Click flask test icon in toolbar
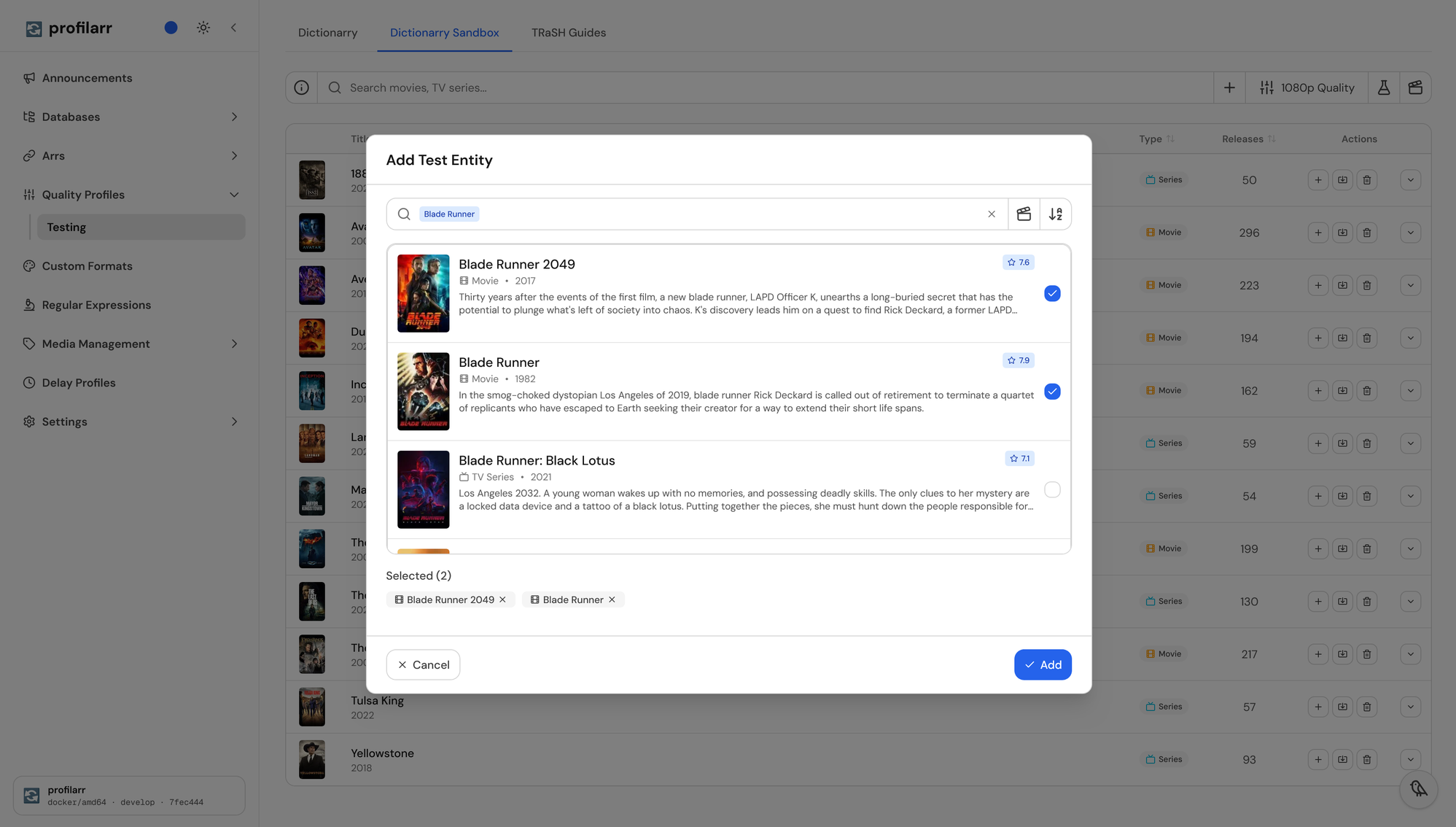Image resolution: width=1456 pixels, height=827 pixels. coord(1383,88)
